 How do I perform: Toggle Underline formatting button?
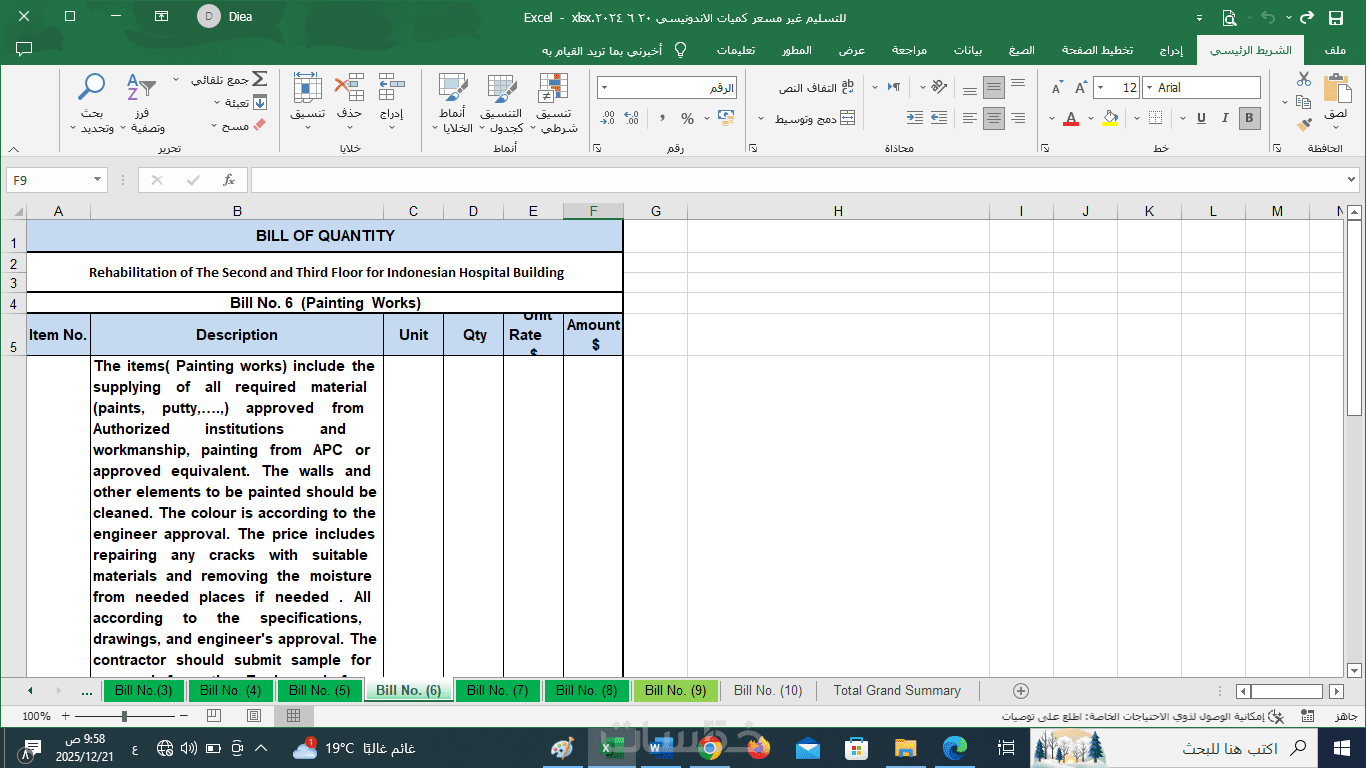pos(1201,118)
